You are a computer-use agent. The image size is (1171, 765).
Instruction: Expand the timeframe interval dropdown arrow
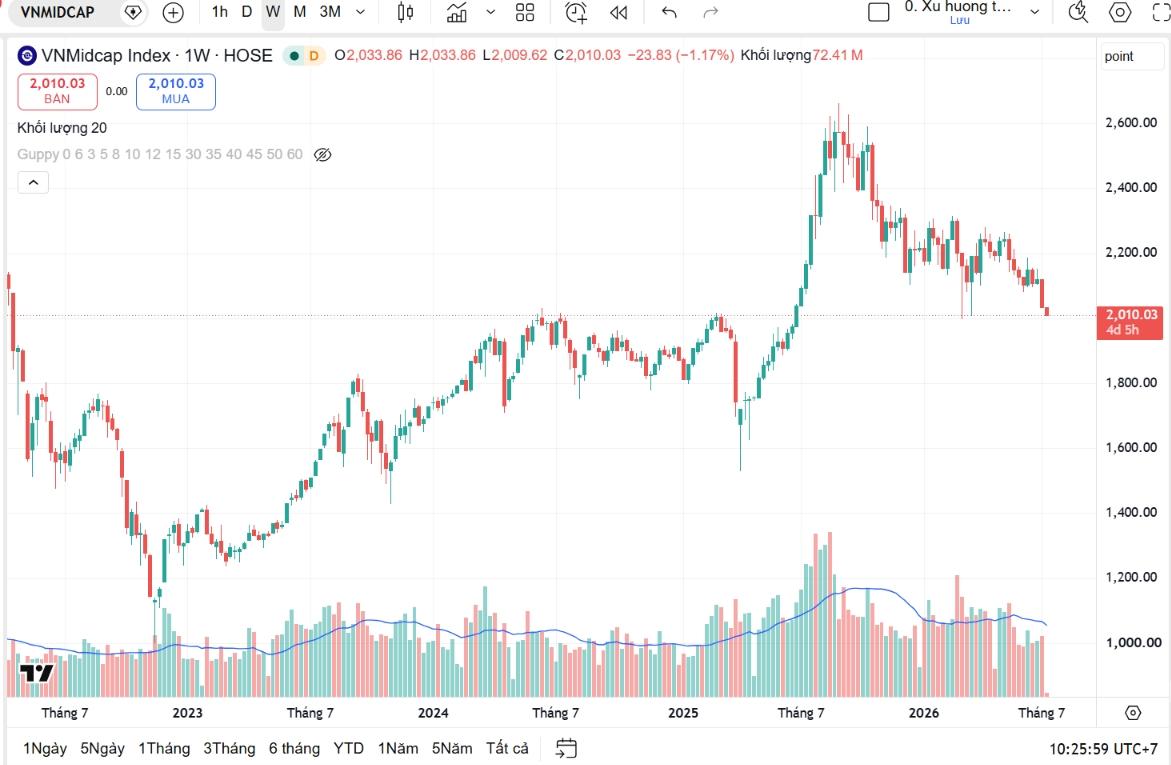(361, 12)
